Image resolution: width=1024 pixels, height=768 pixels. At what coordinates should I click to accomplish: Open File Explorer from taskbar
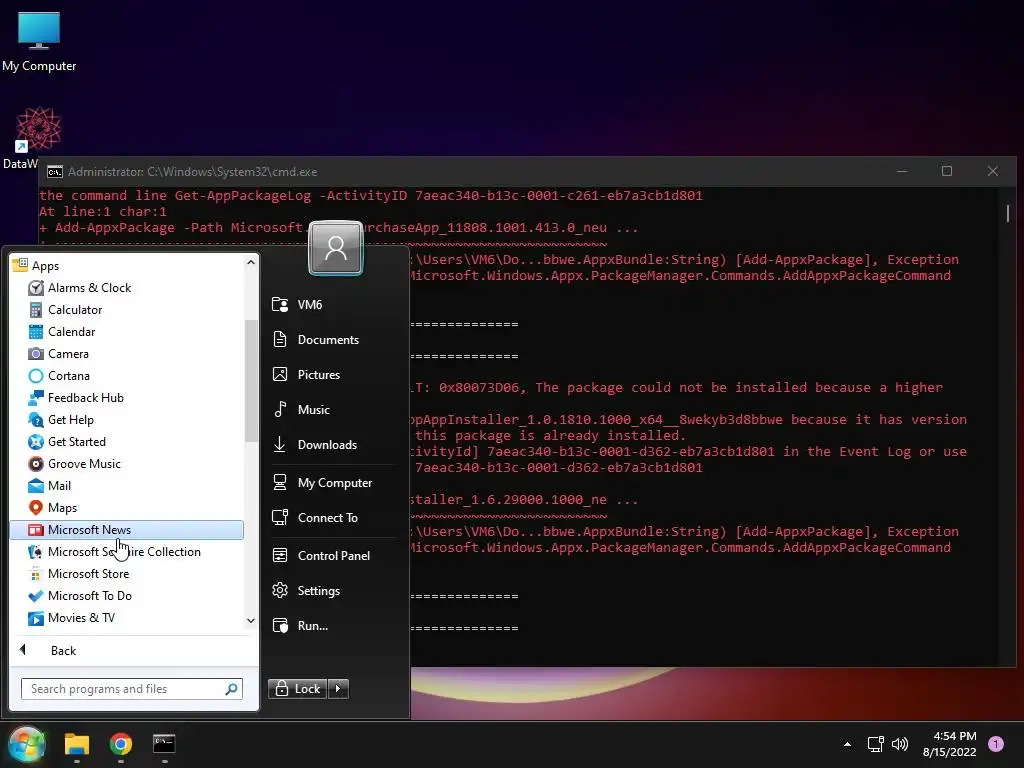76,744
